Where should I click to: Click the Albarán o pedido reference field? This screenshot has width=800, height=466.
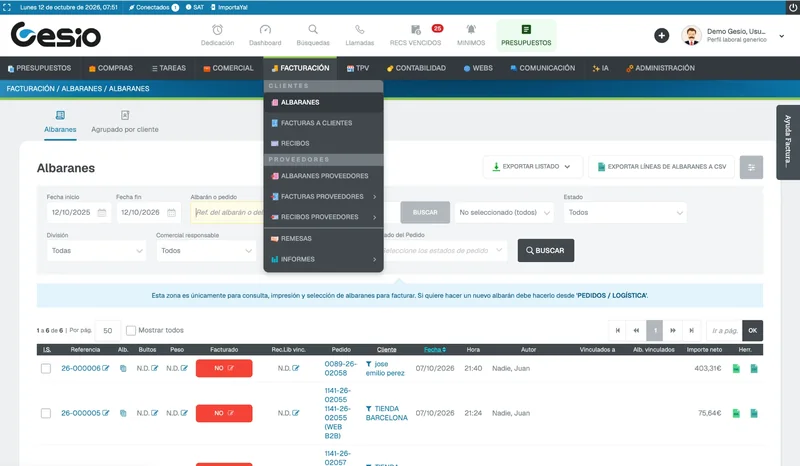point(228,212)
